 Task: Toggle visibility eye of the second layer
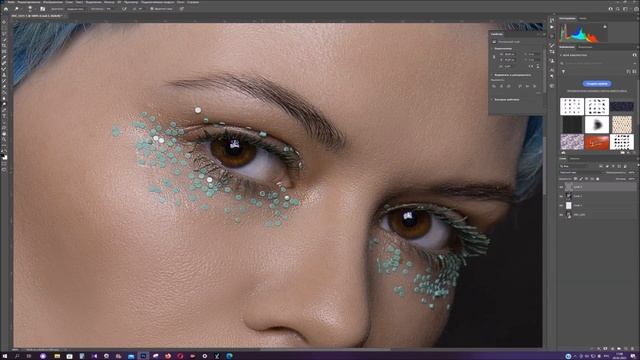(561, 196)
